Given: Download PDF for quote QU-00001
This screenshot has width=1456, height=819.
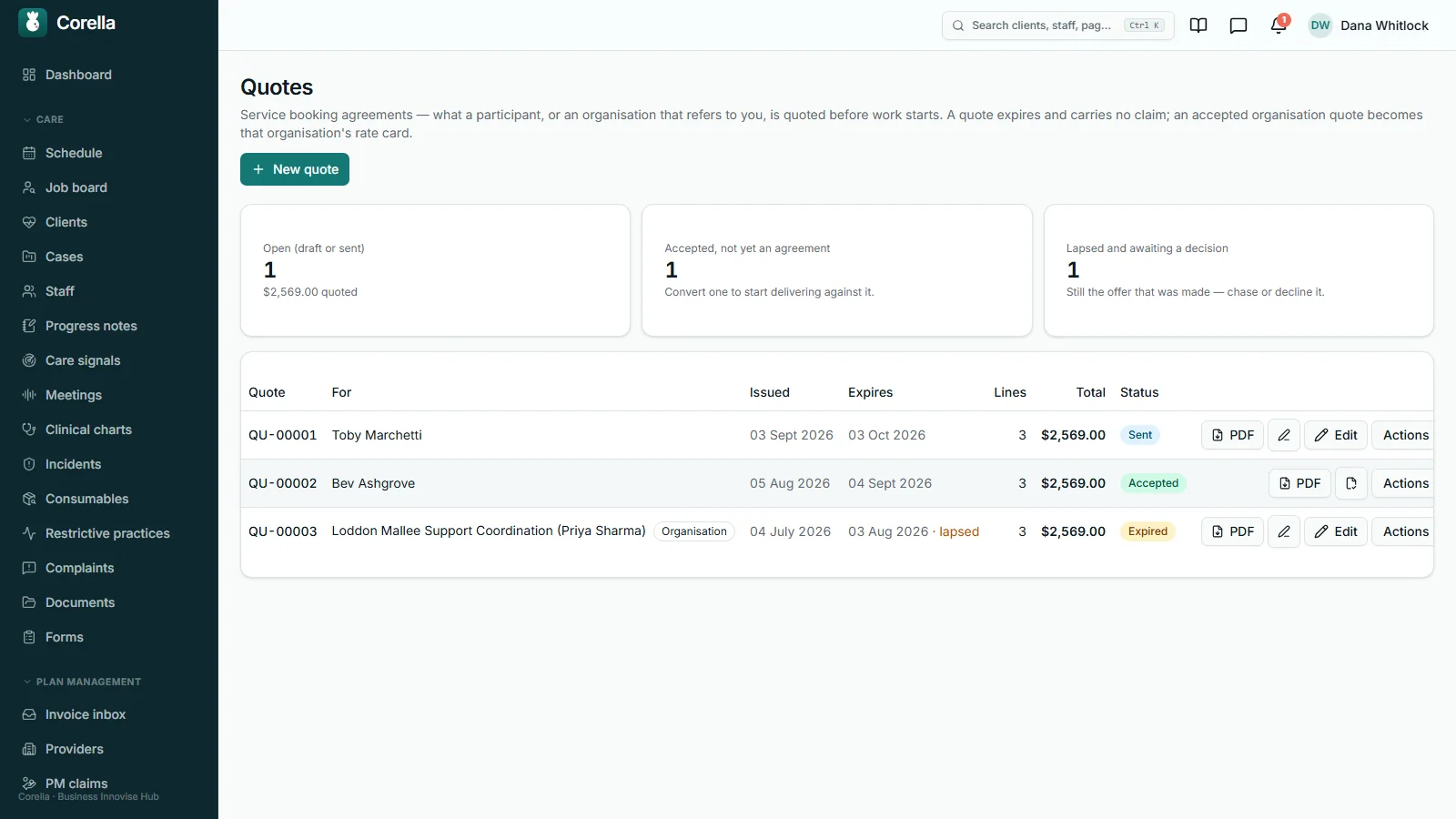Looking at the screenshot, I should pyautogui.click(x=1232, y=435).
